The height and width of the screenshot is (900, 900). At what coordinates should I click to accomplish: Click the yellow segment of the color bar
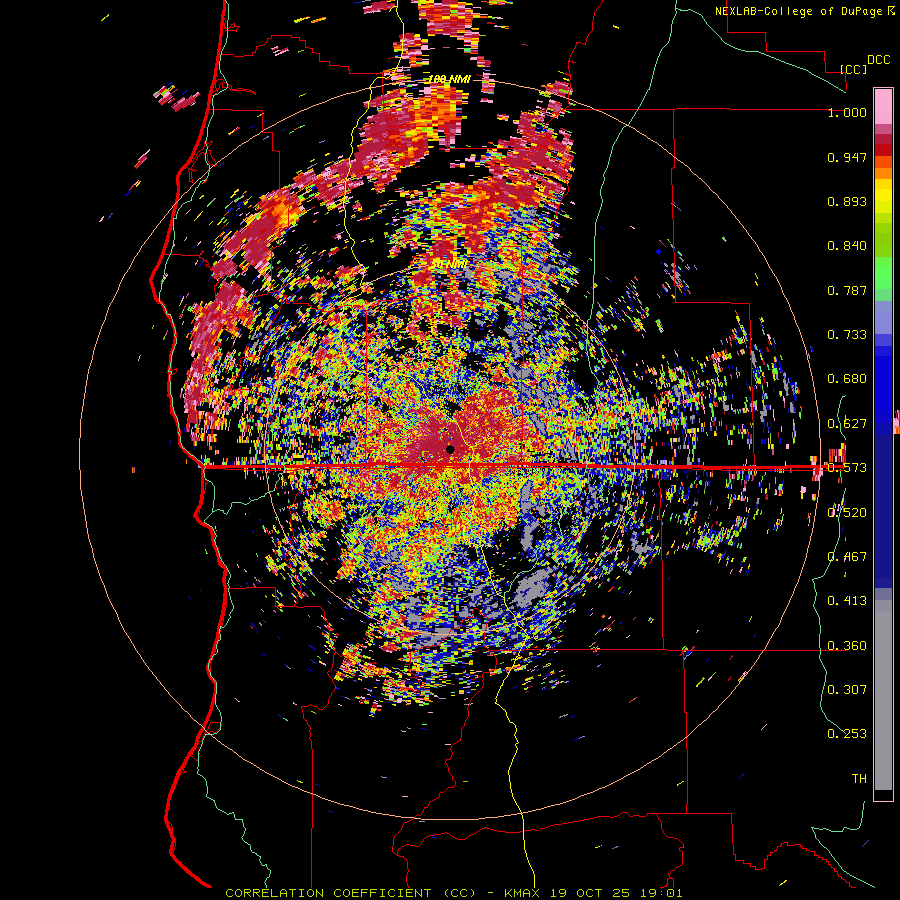click(883, 197)
